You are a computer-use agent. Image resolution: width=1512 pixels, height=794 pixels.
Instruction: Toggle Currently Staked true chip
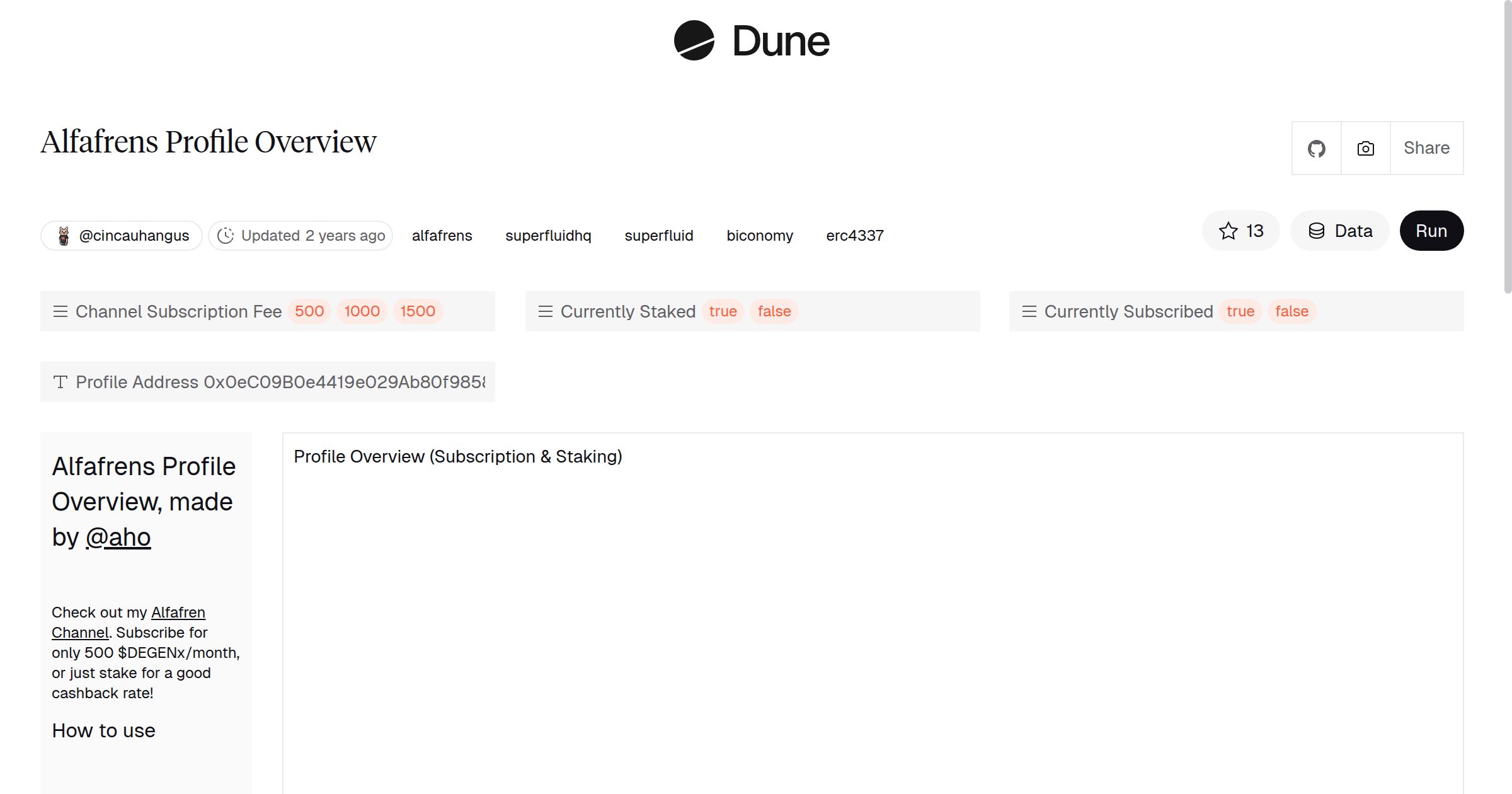click(x=723, y=311)
